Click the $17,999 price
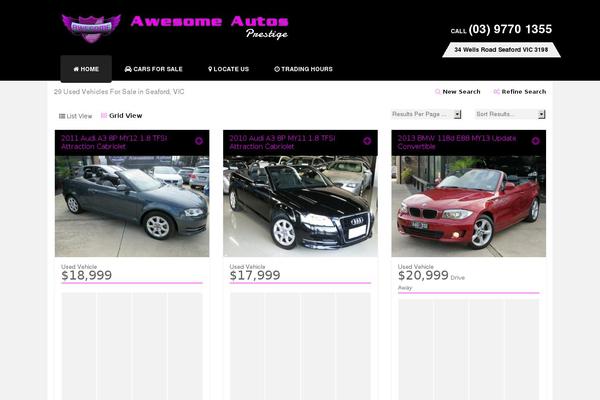This screenshot has width=600, height=400. 255,275
